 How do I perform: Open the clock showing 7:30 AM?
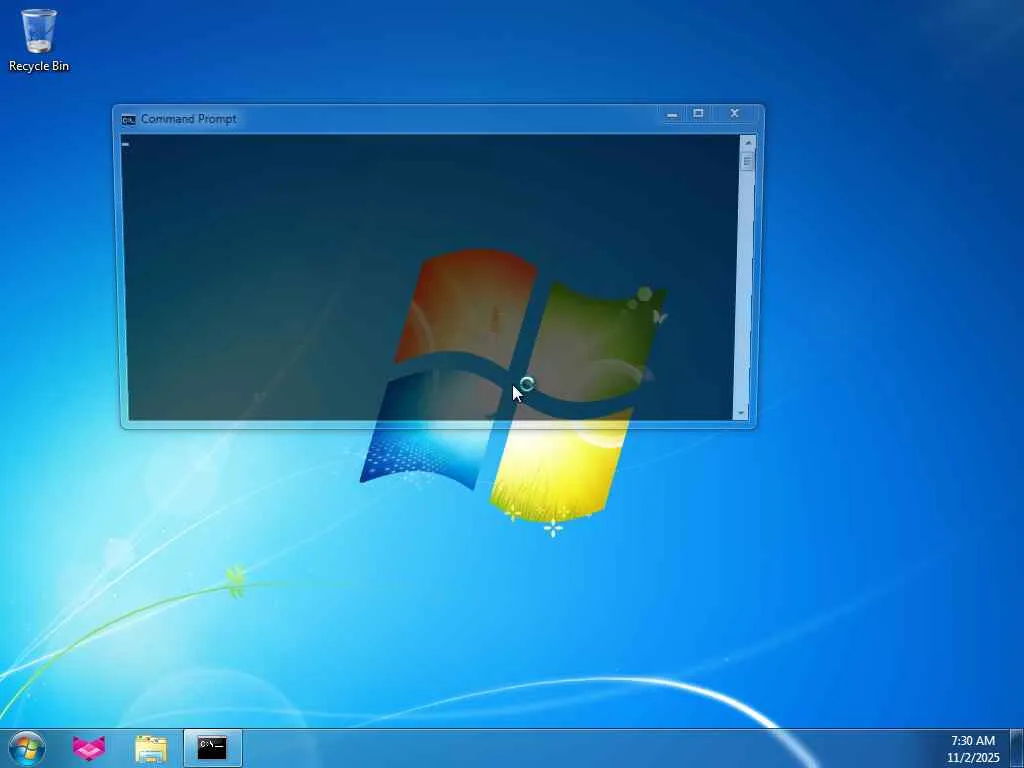coord(972,748)
